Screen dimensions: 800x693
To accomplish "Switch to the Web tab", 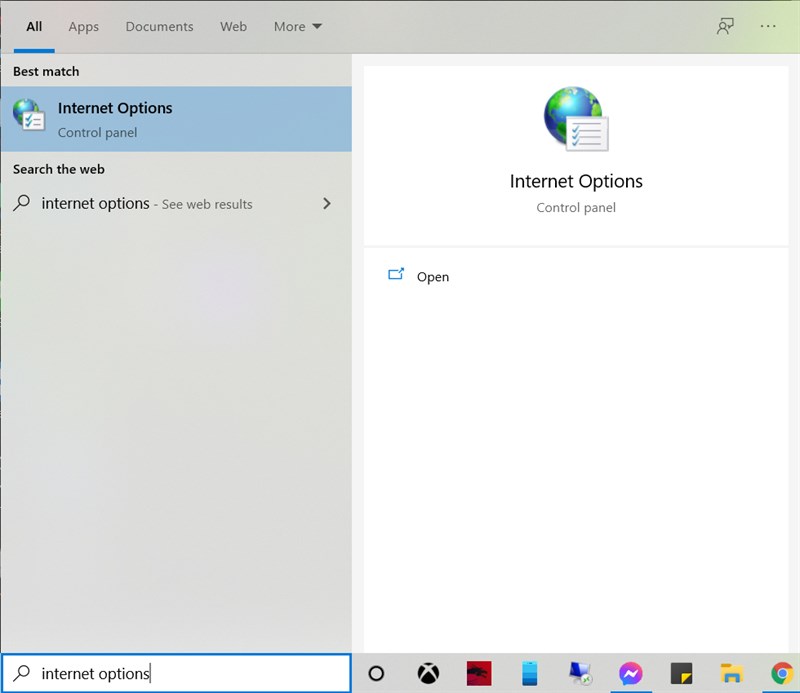I will (x=233, y=27).
